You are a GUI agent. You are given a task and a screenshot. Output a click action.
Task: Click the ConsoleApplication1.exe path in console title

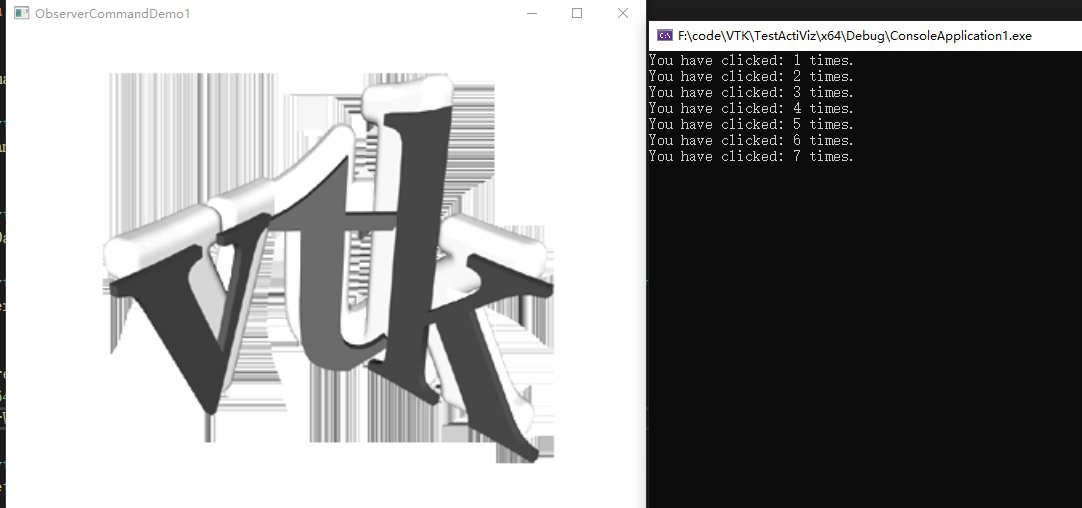pos(855,36)
